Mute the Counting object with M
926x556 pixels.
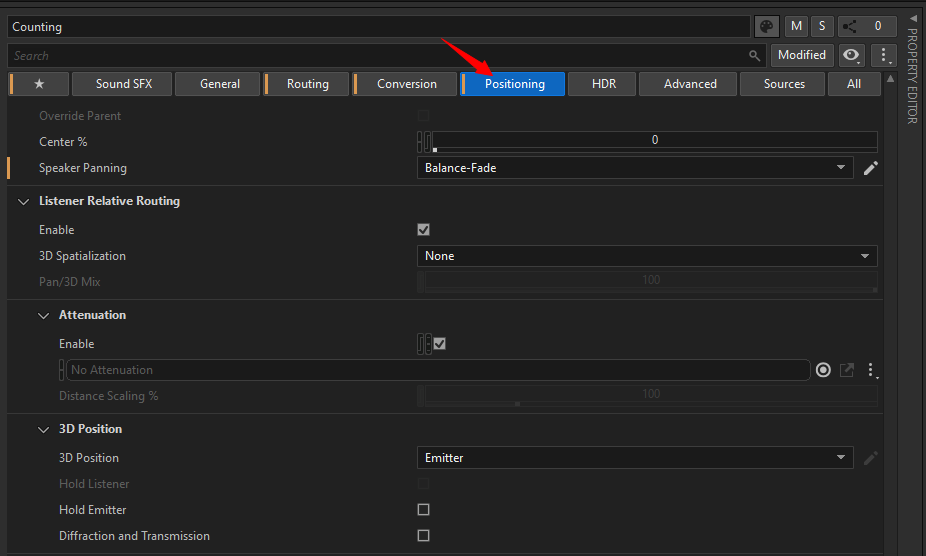(x=796, y=27)
